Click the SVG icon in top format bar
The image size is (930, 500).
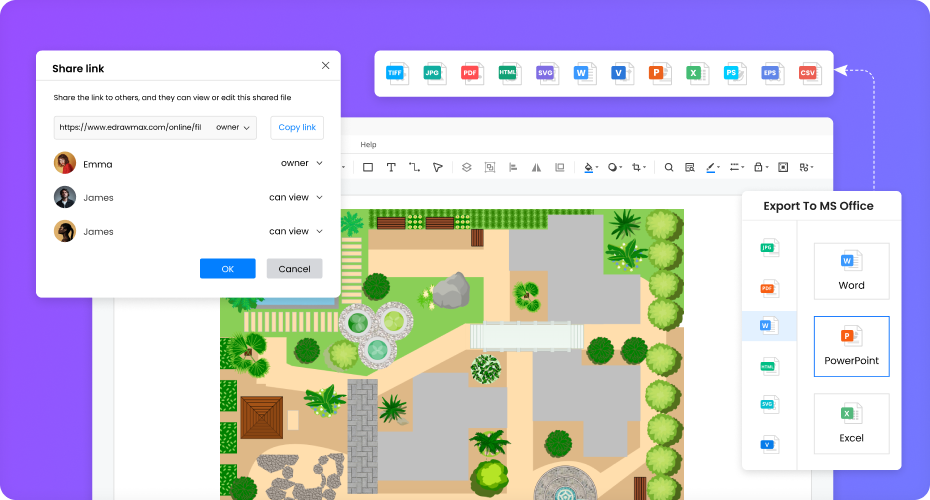546,73
